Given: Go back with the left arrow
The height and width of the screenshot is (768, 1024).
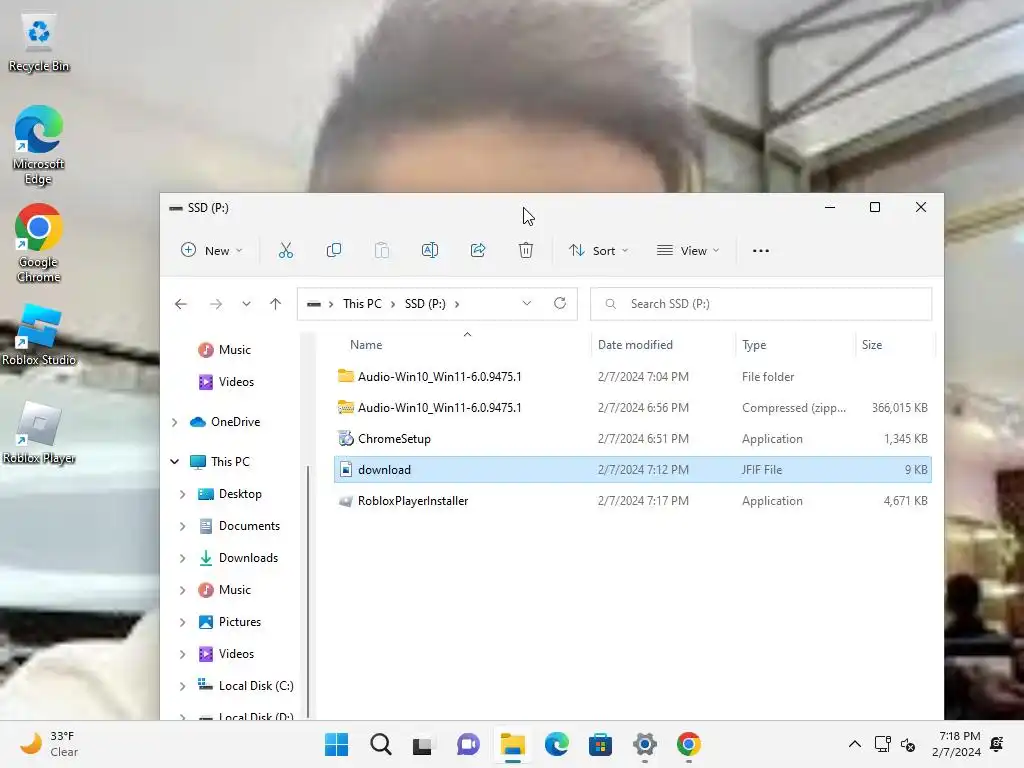Looking at the screenshot, I should tap(181, 304).
